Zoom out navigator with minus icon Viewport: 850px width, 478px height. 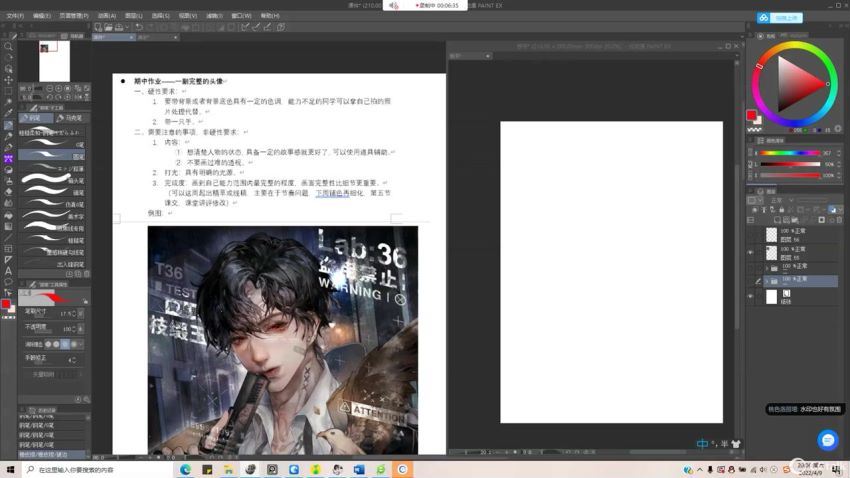coord(50,88)
